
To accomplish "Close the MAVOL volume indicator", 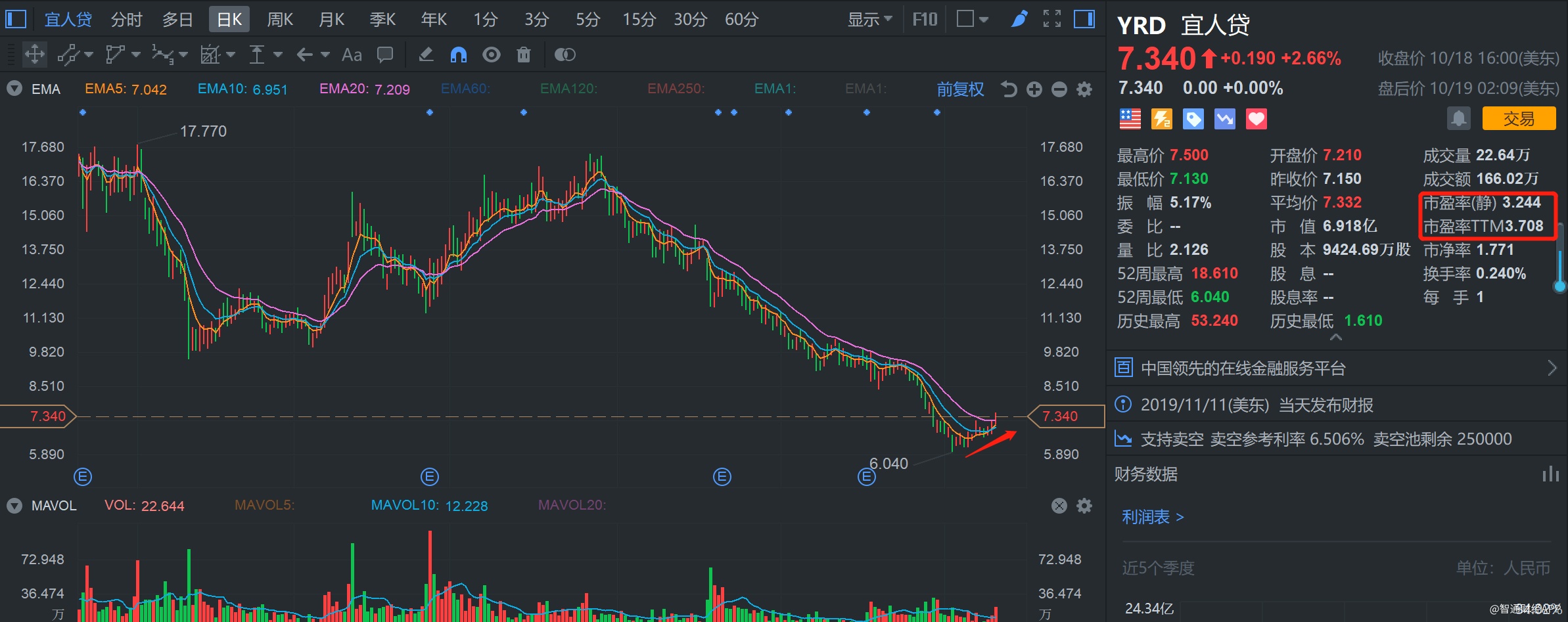I will coord(1059,506).
